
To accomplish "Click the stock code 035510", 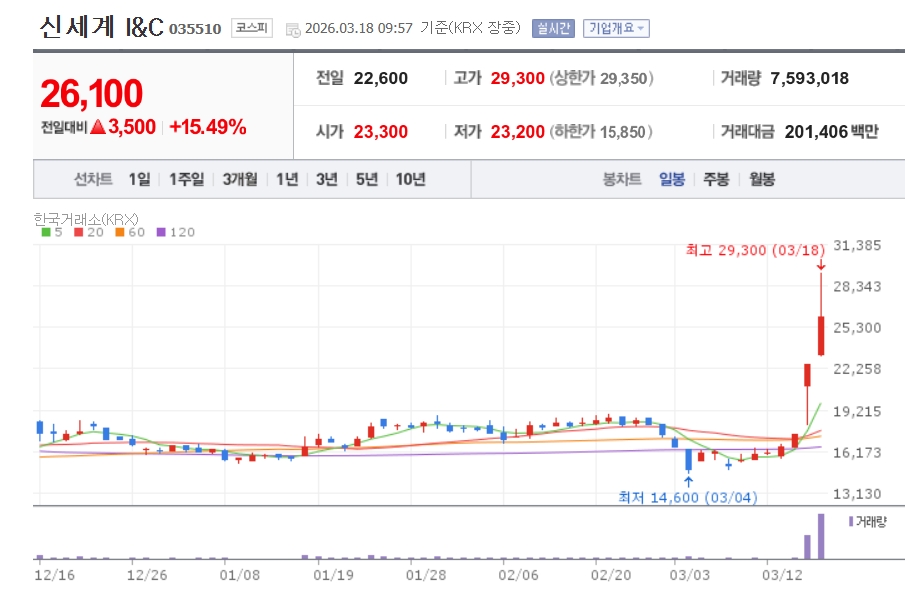I will pos(195,29).
